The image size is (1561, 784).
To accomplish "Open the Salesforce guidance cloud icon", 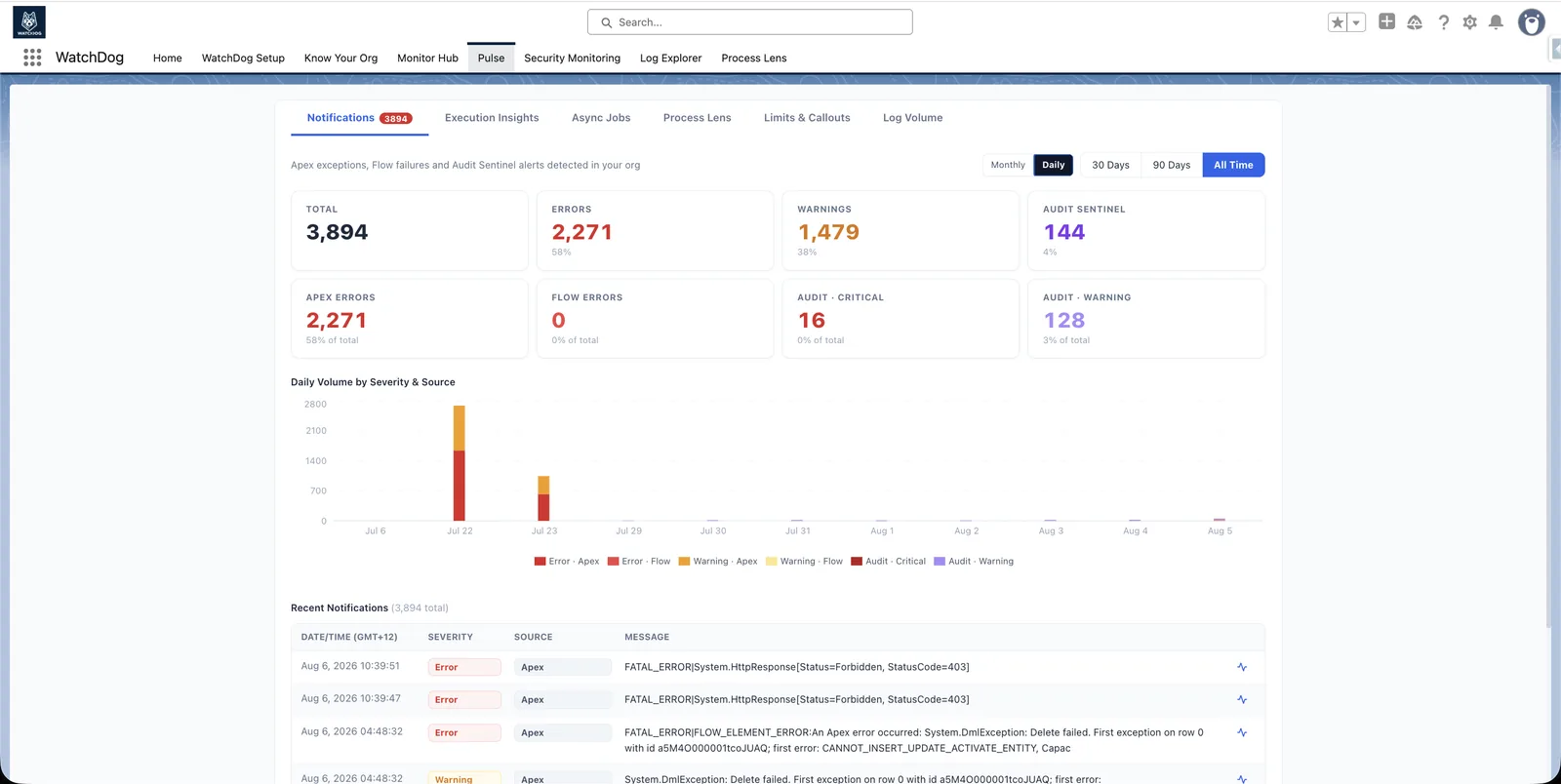I will click(1415, 21).
